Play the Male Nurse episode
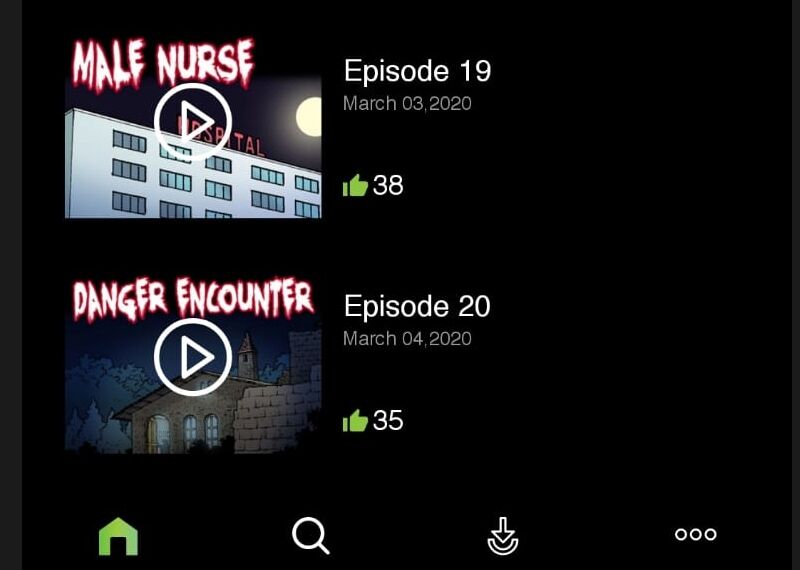This screenshot has height=570, width=800. pyautogui.click(x=193, y=122)
